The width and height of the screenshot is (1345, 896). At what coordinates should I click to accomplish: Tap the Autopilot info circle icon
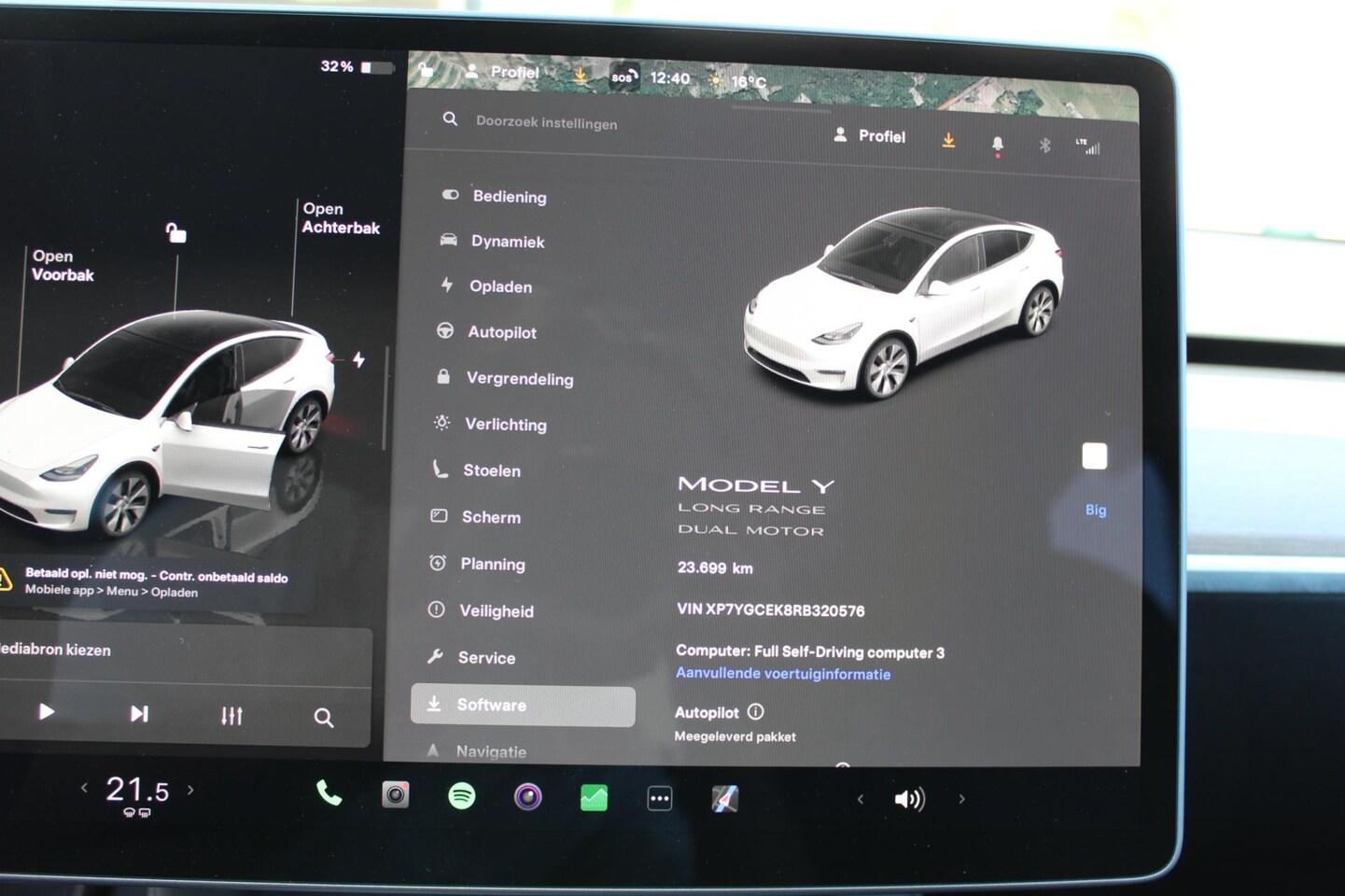[756, 712]
